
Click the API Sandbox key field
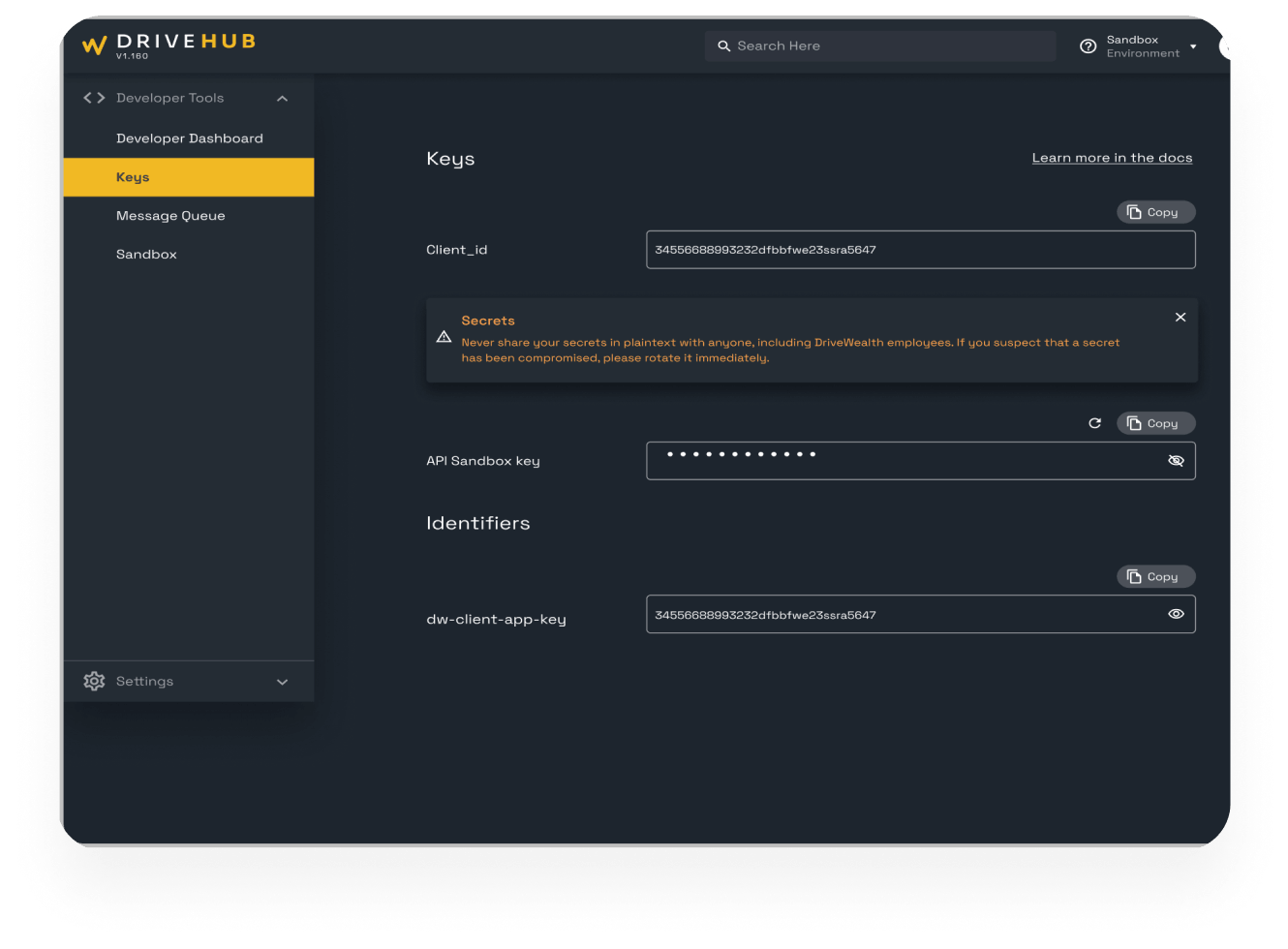pyautogui.click(x=920, y=461)
